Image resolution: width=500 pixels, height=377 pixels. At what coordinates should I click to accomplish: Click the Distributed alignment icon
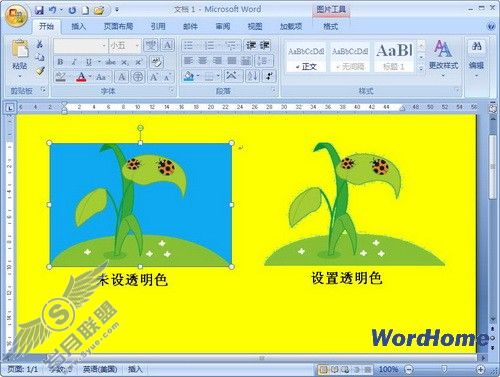(246, 61)
